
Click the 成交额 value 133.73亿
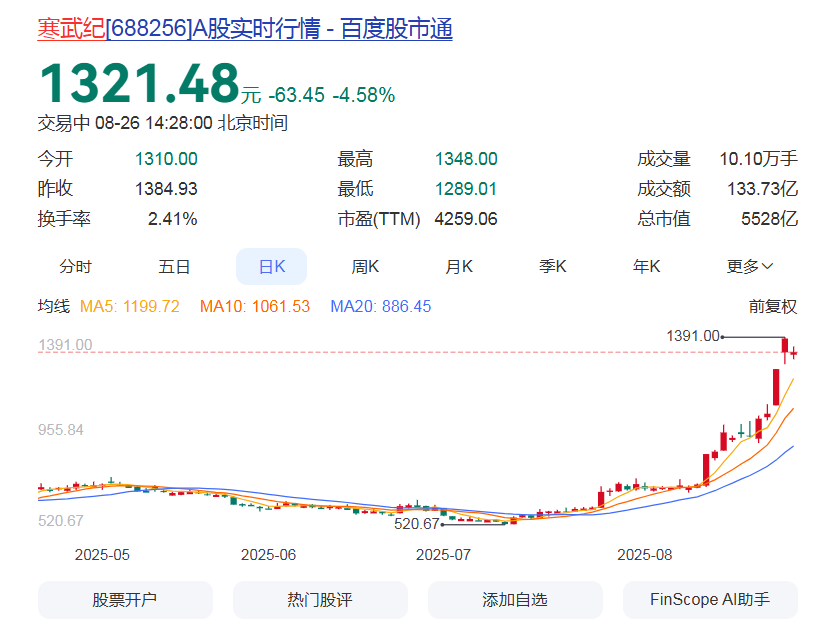coord(762,189)
